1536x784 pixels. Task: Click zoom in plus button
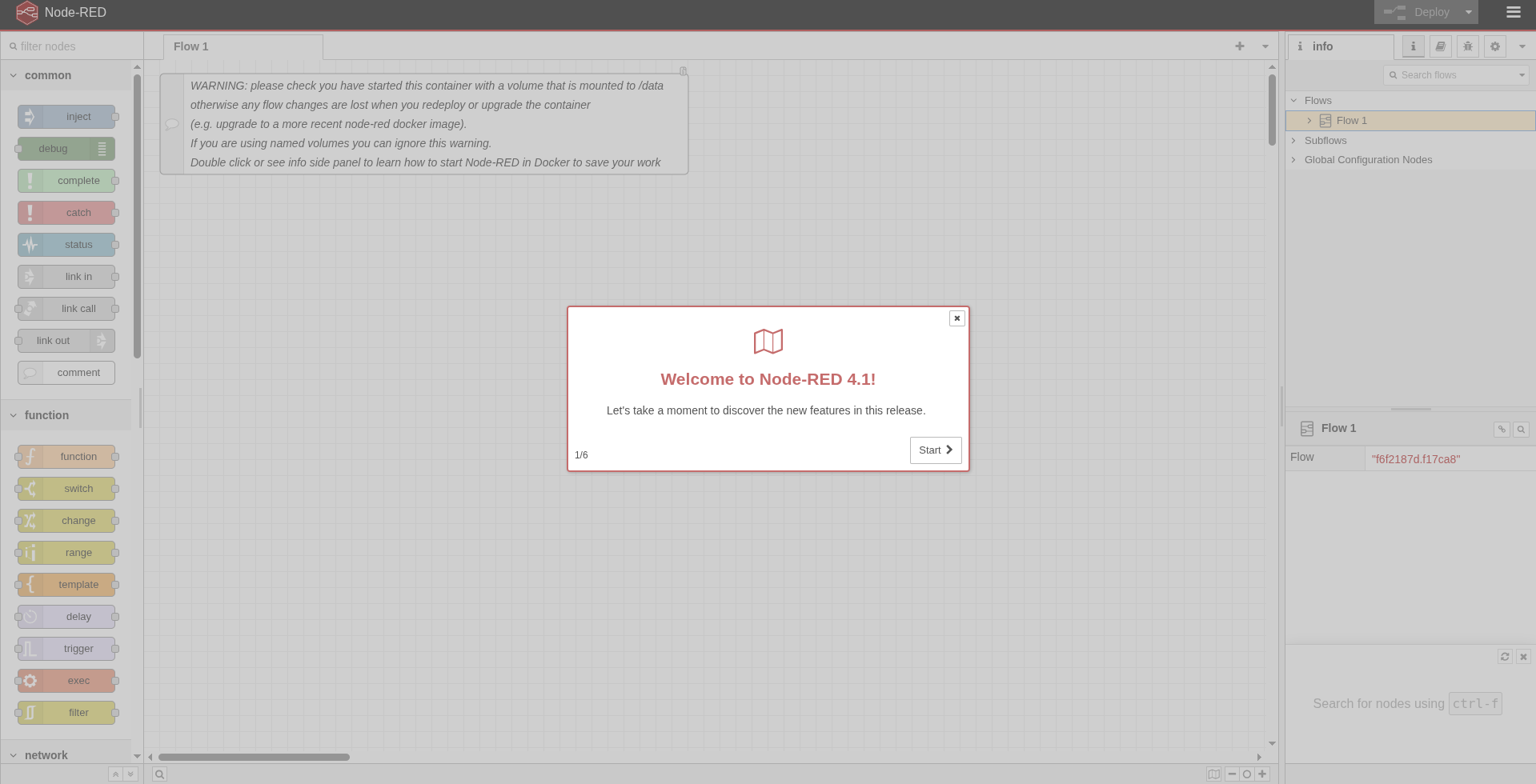tap(1262, 774)
